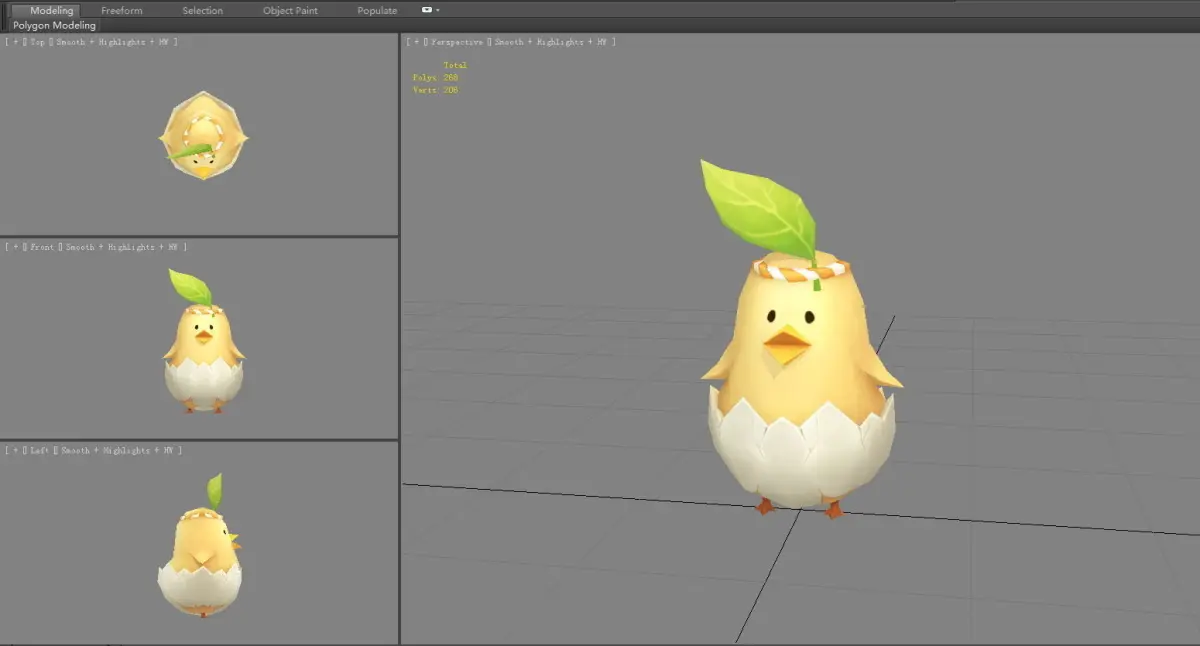1200x646 pixels.
Task: Open the Object Paint tab
Action: pos(291,10)
